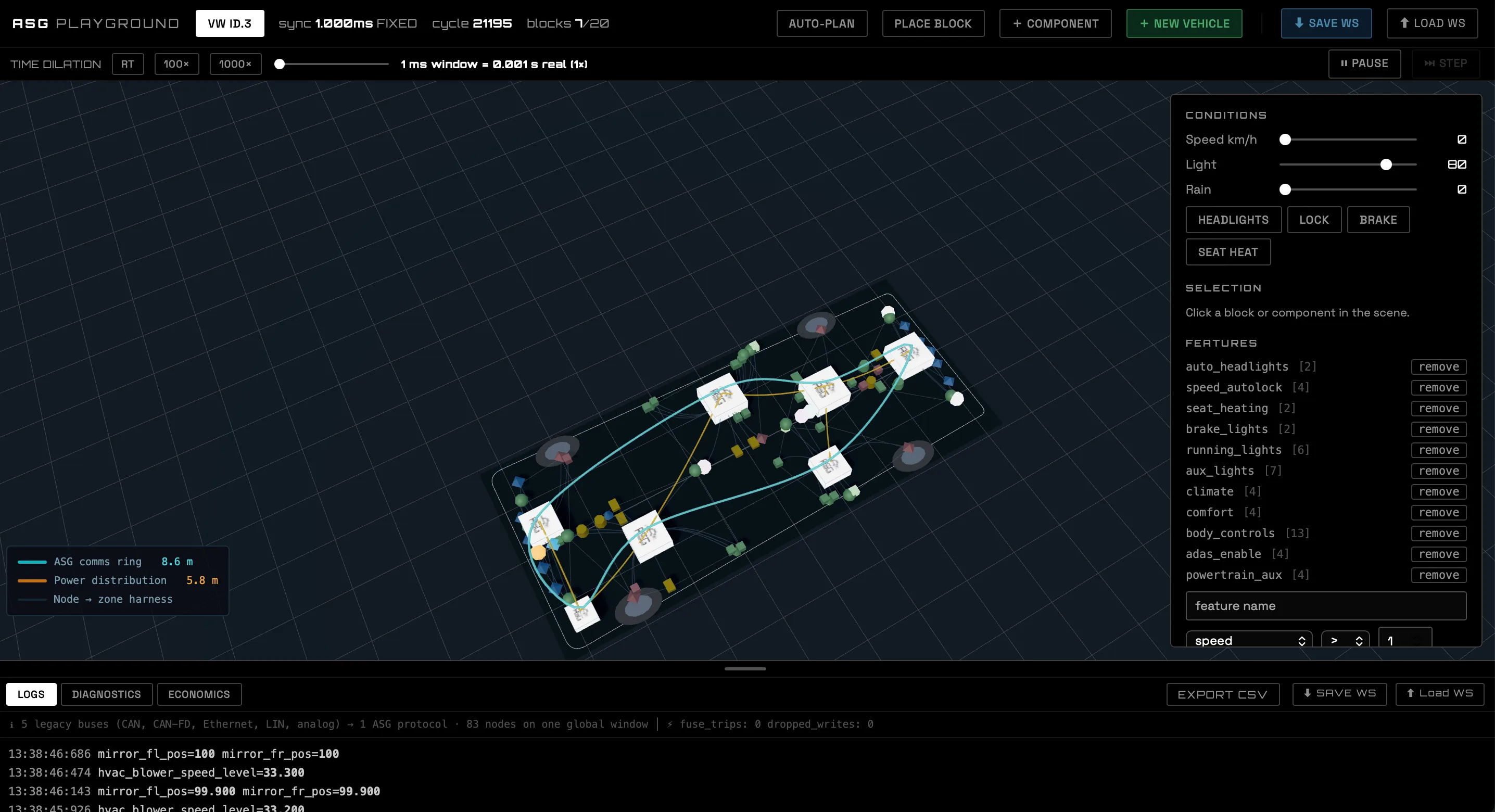Remove the brake_lights feature
This screenshot has height=812, width=1495.
[1439, 429]
